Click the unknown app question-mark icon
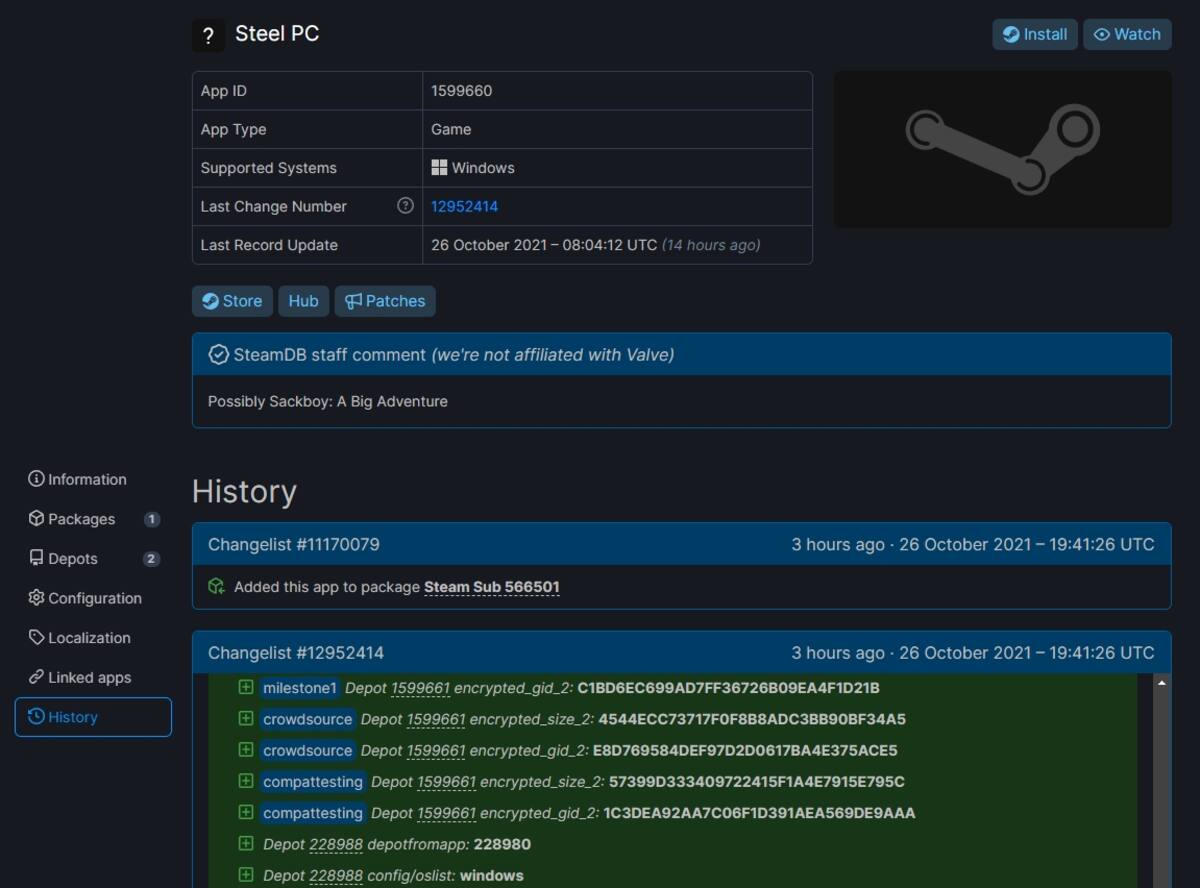This screenshot has height=888, width=1200. pos(208,36)
